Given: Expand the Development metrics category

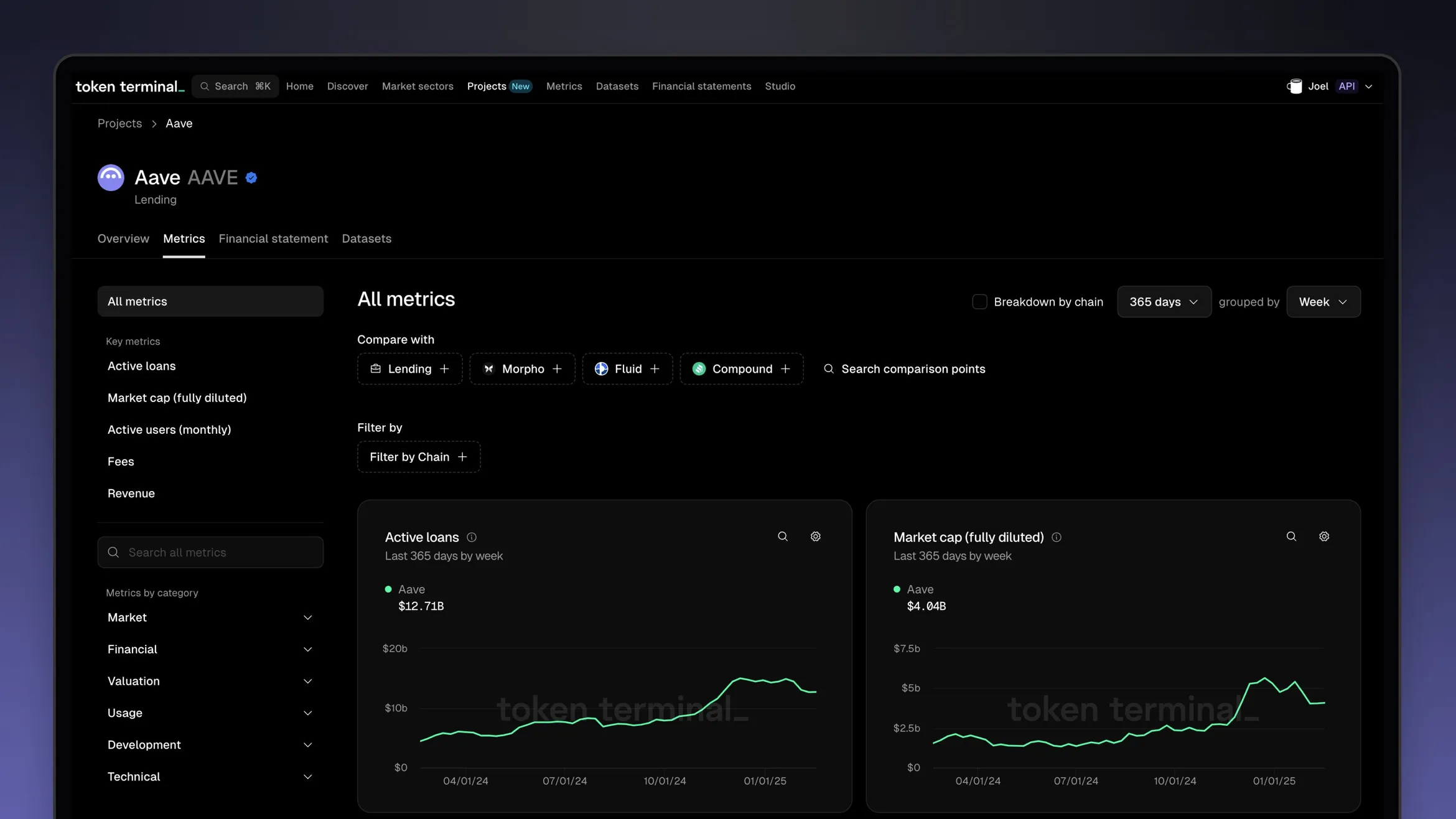Looking at the screenshot, I should (210, 745).
